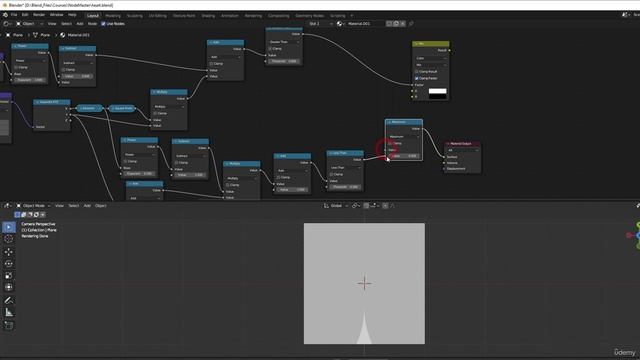Select the Scale tool in viewport toolbar
Image resolution: width=640 pixels, height=360 pixels.
[x=9, y=276]
